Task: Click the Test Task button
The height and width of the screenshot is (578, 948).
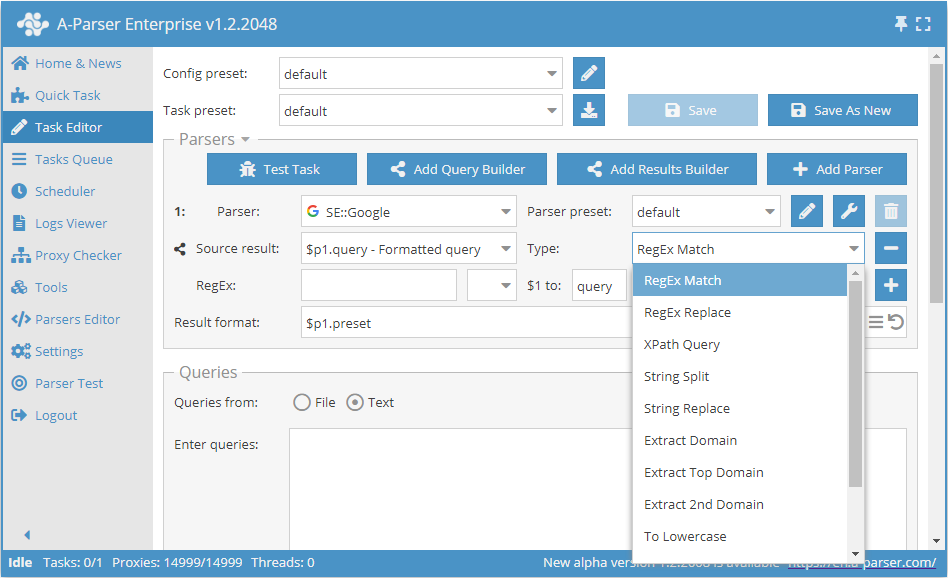Action: (281, 169)
